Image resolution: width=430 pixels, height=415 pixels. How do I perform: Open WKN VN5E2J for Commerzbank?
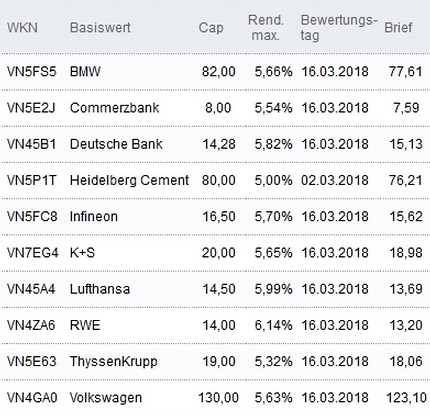[x=31, y=108]
